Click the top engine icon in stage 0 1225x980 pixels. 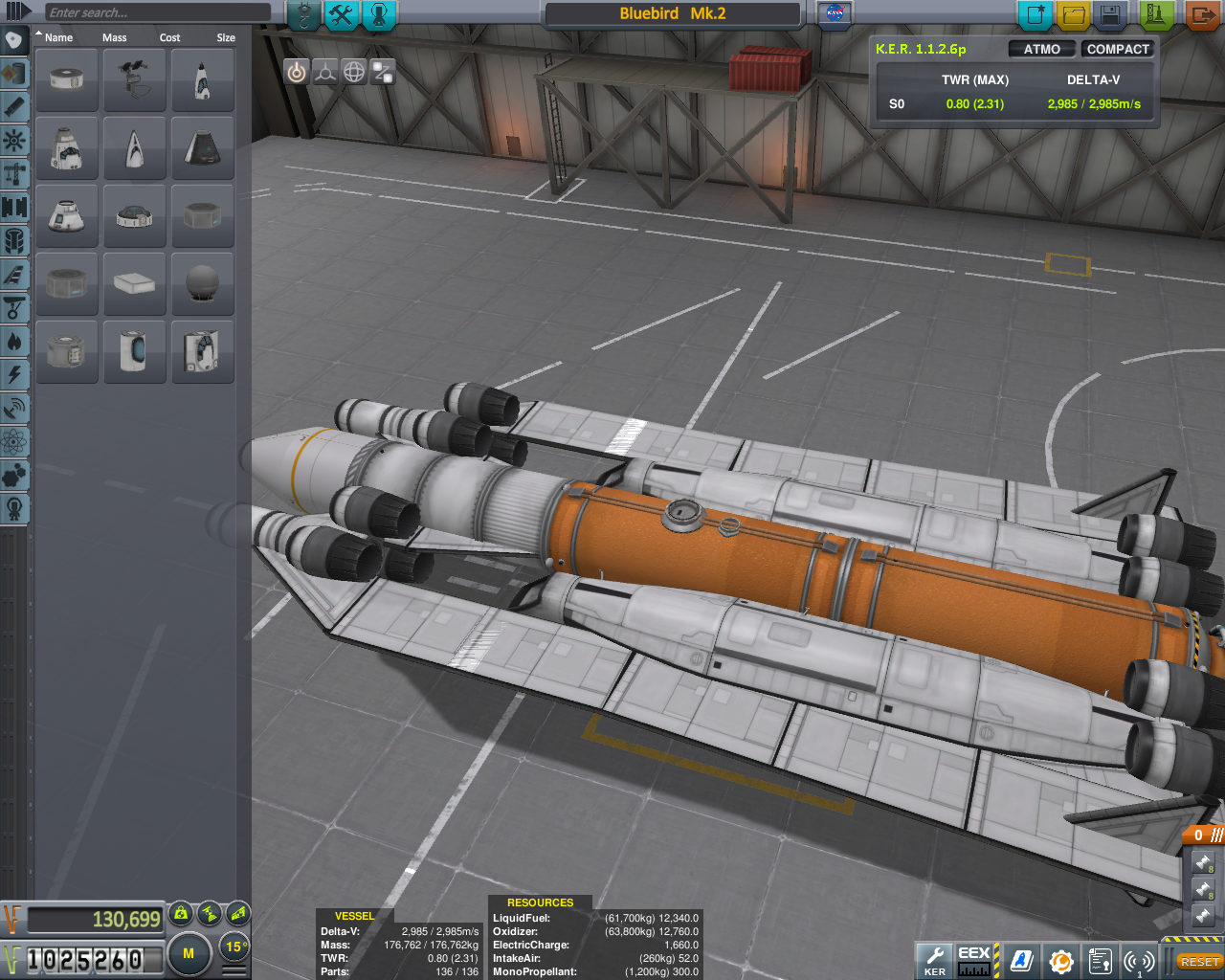coord(1203,862)
